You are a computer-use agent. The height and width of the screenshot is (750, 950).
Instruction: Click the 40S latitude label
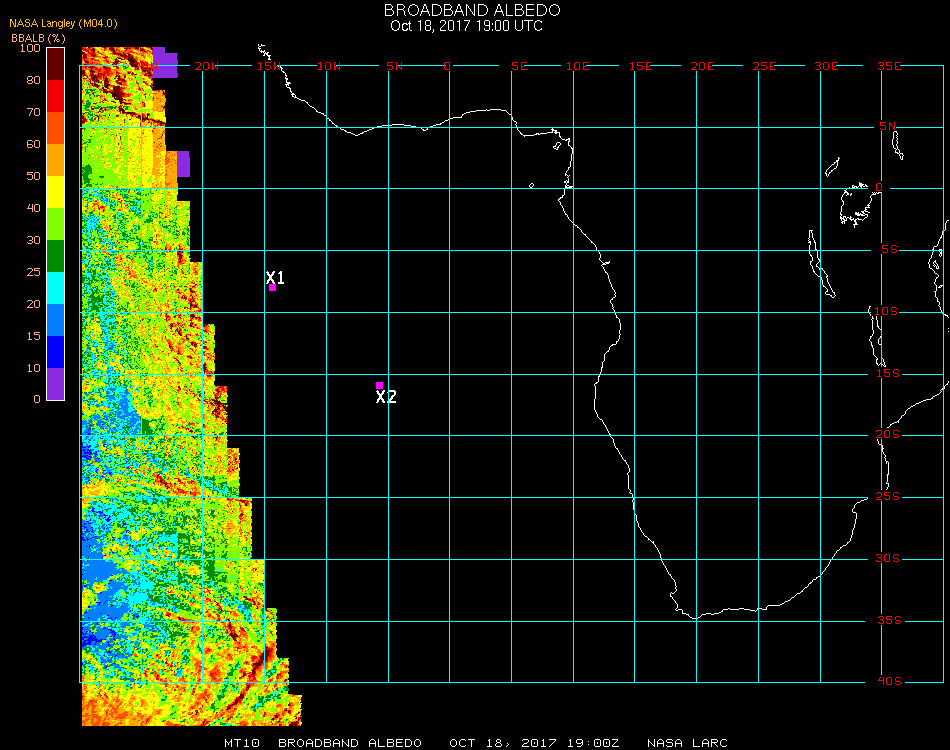pos(890,682)
